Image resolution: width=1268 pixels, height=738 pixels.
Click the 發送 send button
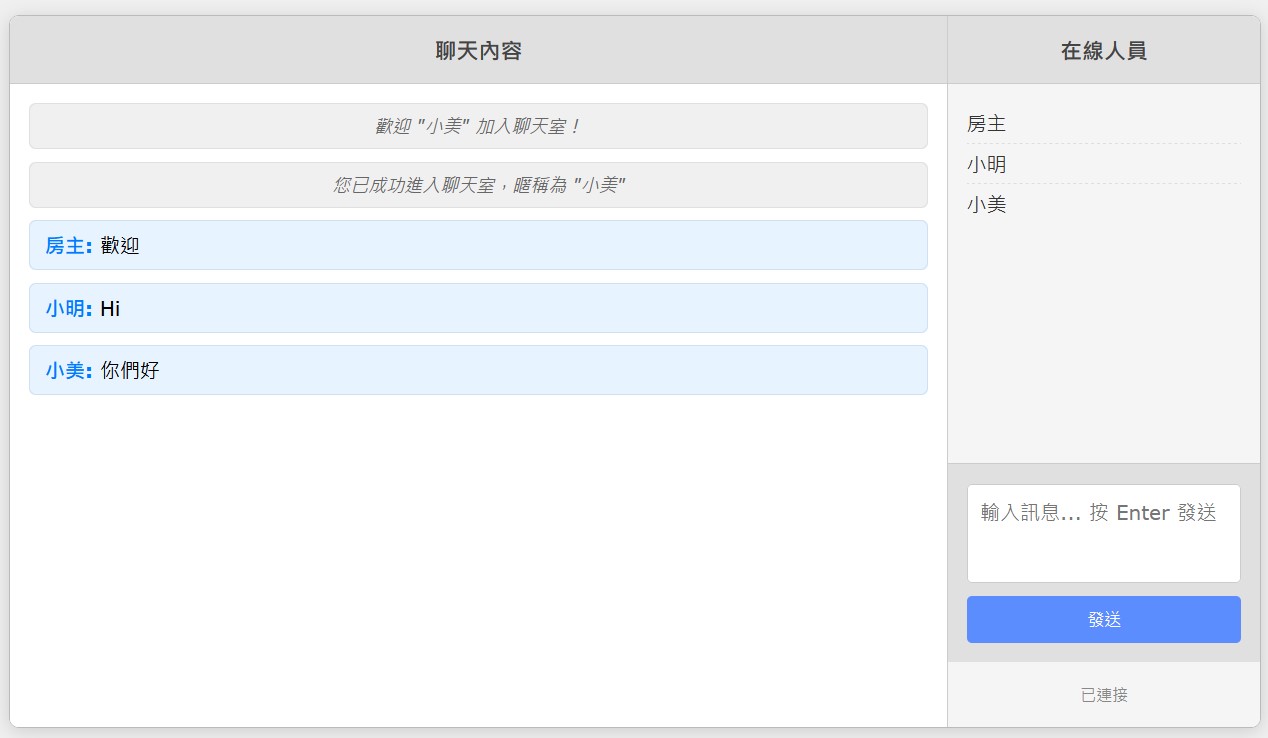[1103, 619]
